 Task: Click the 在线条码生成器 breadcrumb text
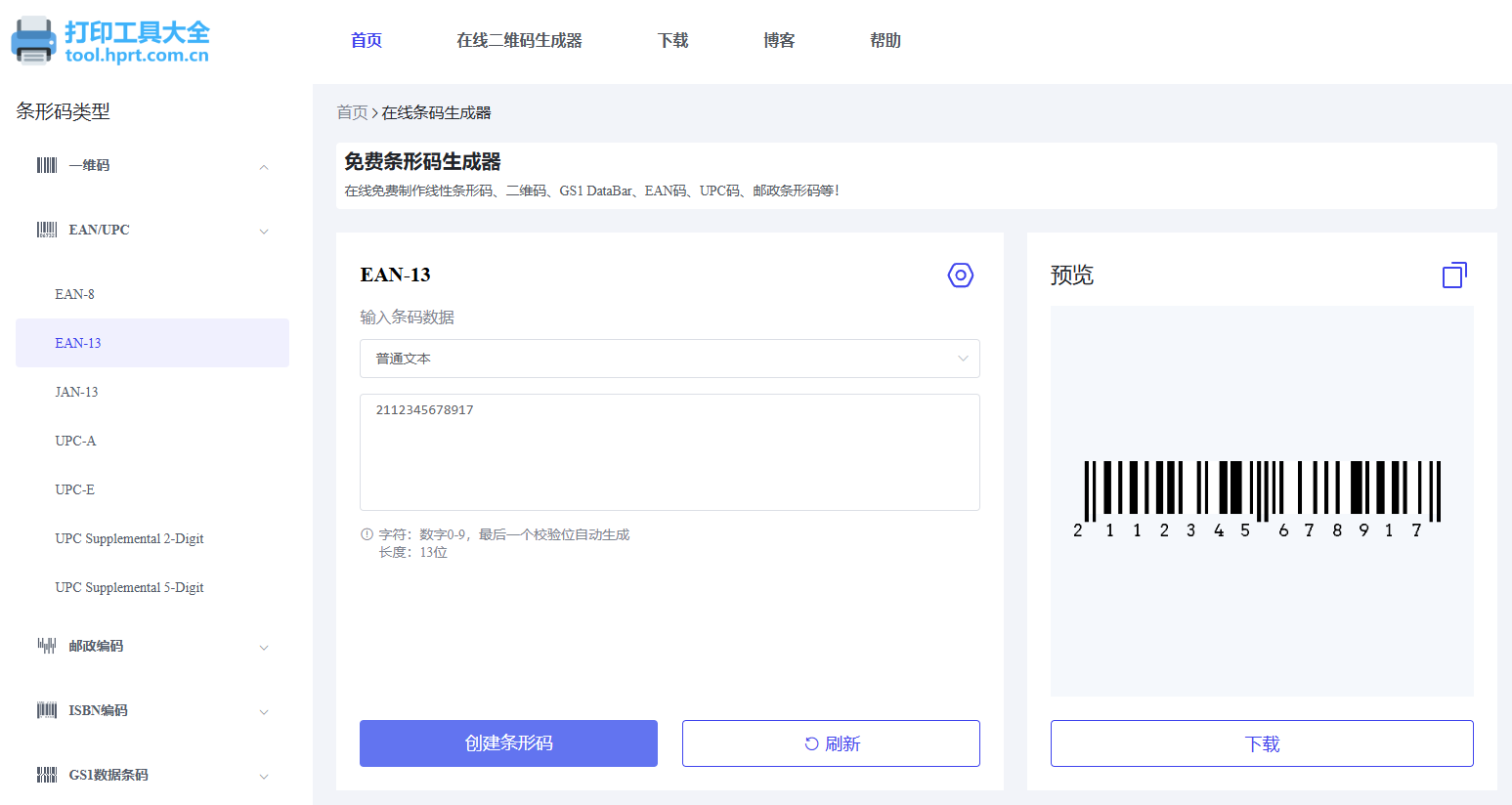click(x=436, y=112)
